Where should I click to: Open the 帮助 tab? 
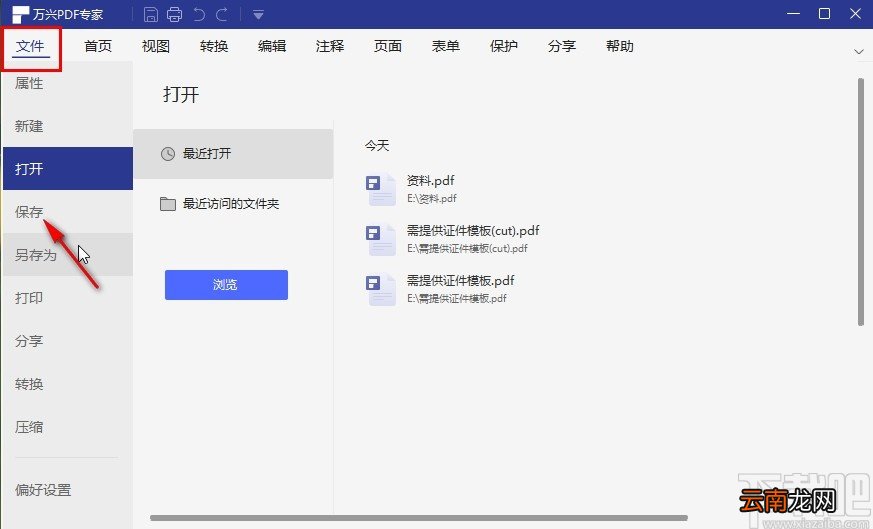pyautogui.click(x=620, y=46)
